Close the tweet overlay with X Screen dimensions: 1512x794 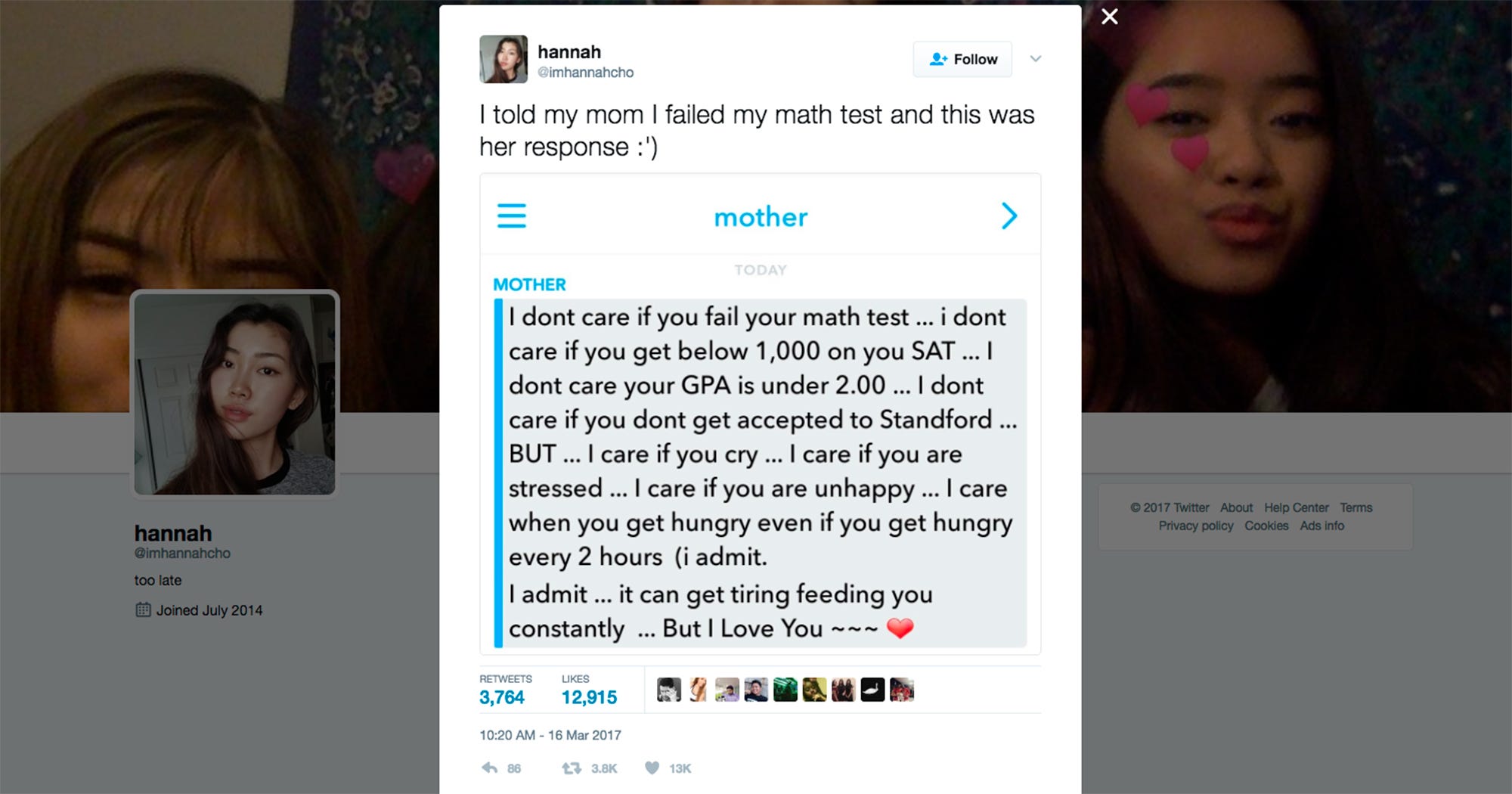tap(1109, 17)
